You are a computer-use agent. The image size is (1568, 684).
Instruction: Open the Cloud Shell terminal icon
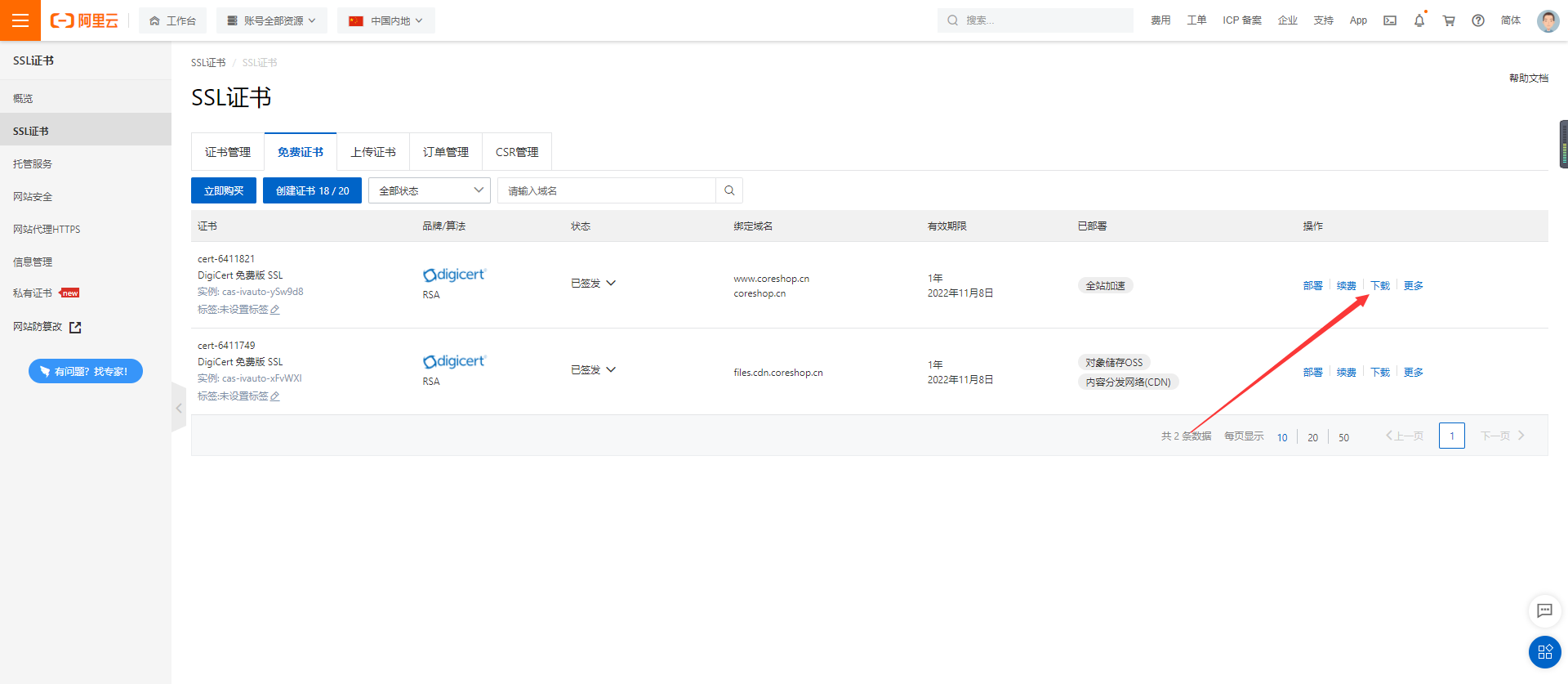click(x=1390, y=20)
